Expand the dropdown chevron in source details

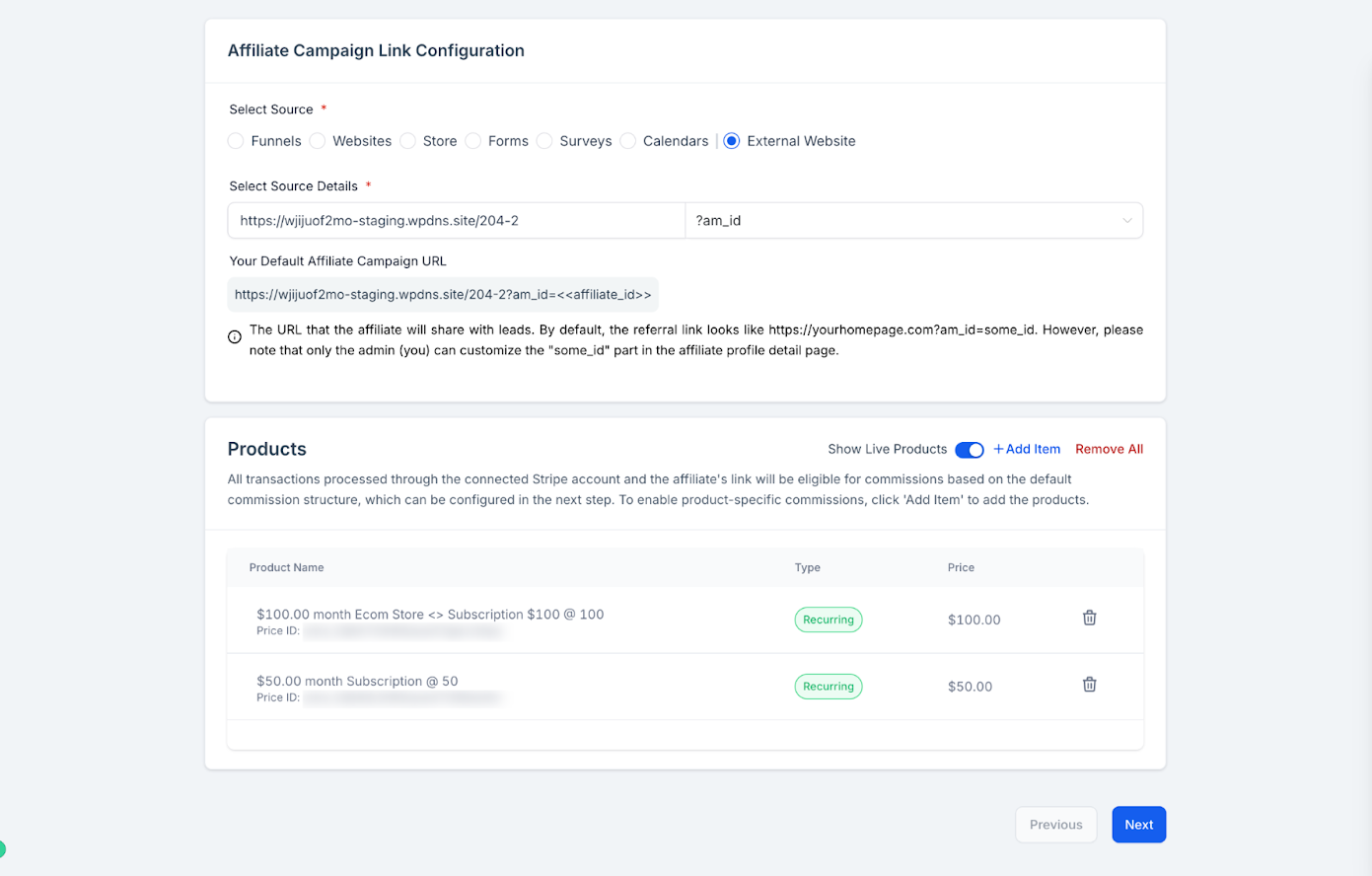(x=1126, y=221)
